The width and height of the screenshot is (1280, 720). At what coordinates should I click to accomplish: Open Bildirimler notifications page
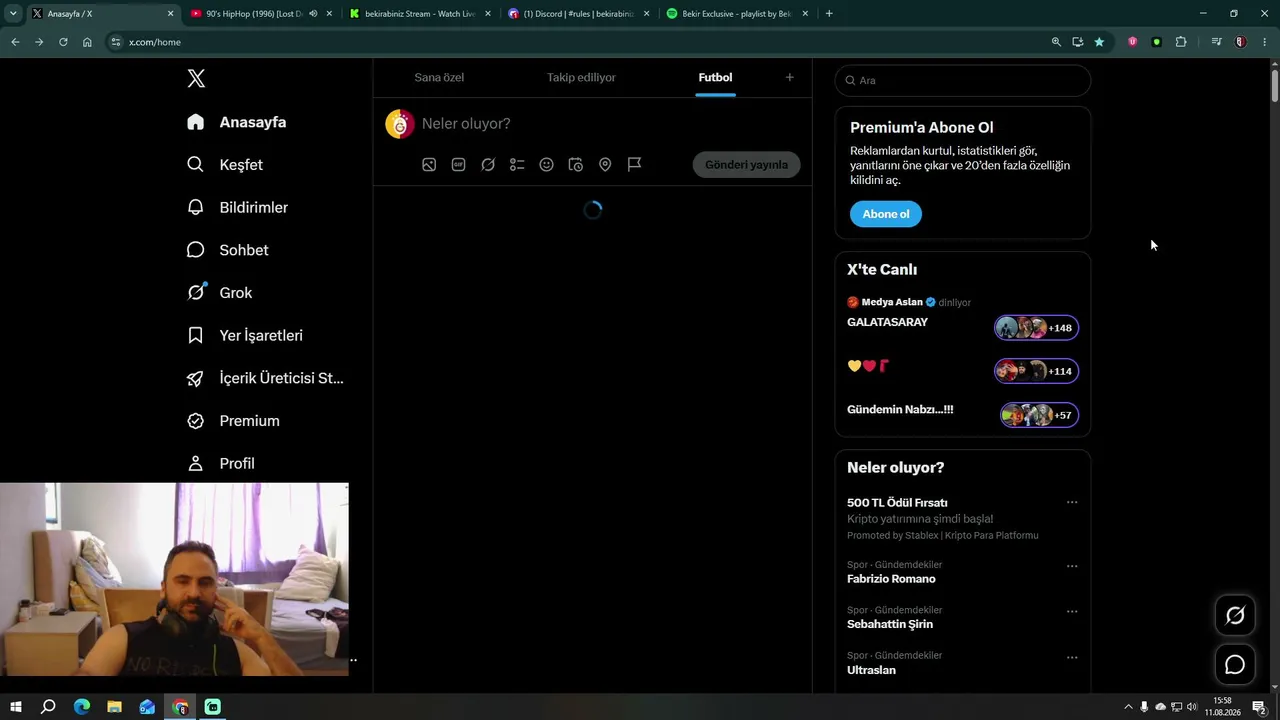pos(237,207)
